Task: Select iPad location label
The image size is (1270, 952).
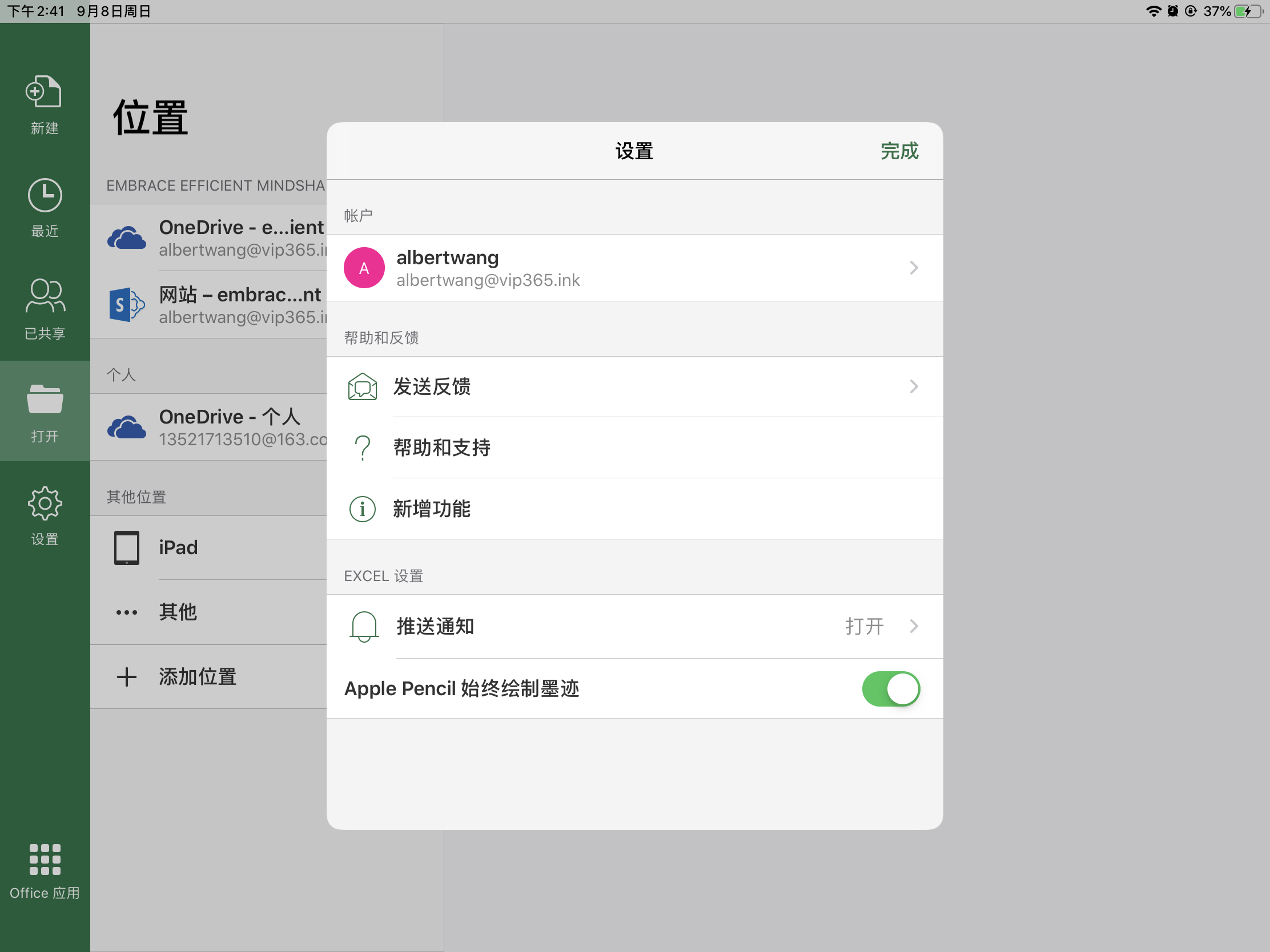Action: pyautogui.click(x=178, y=547)
